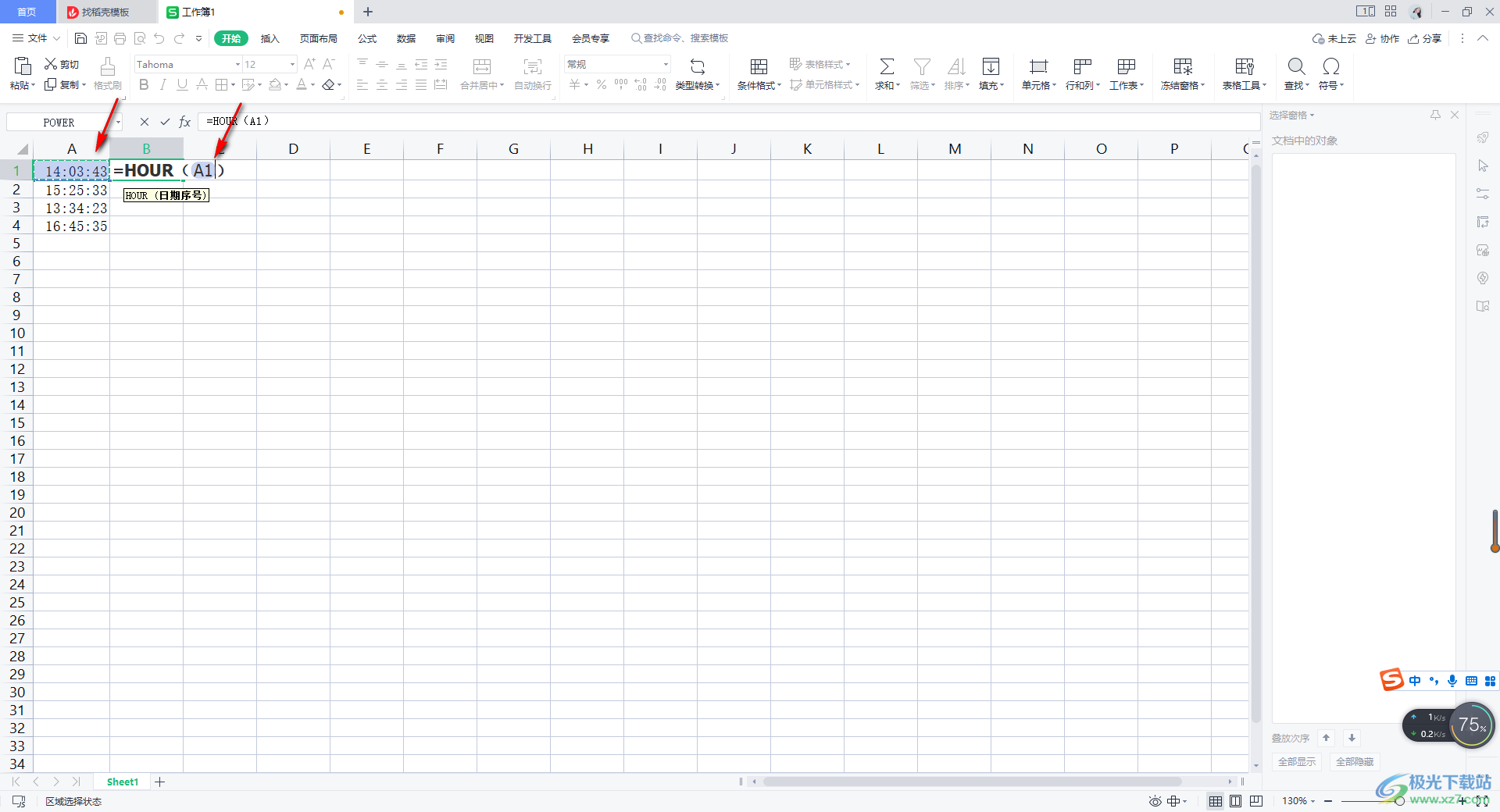Viewport: 1500px width, 812px height.
Task: Click percent style button
Action: (x=602, y=84)
